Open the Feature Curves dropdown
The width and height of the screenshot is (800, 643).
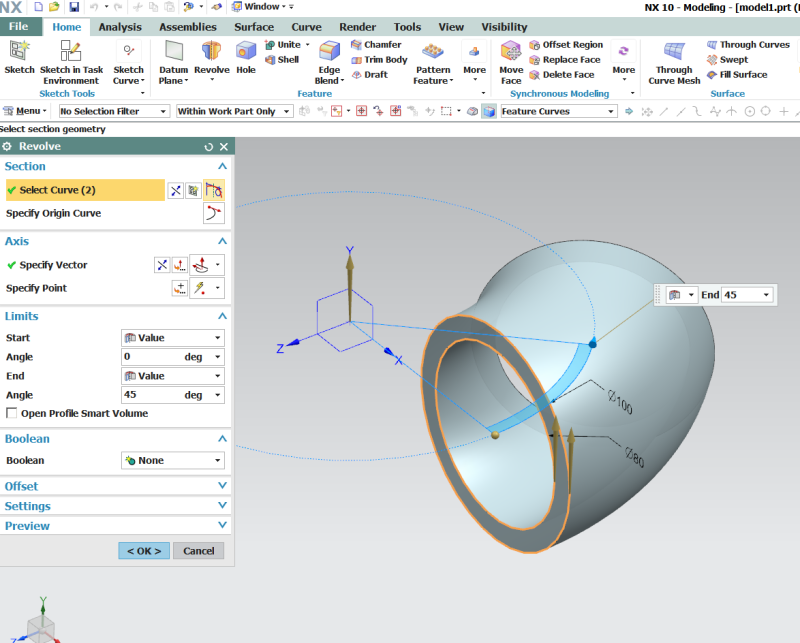click(559, 111)
